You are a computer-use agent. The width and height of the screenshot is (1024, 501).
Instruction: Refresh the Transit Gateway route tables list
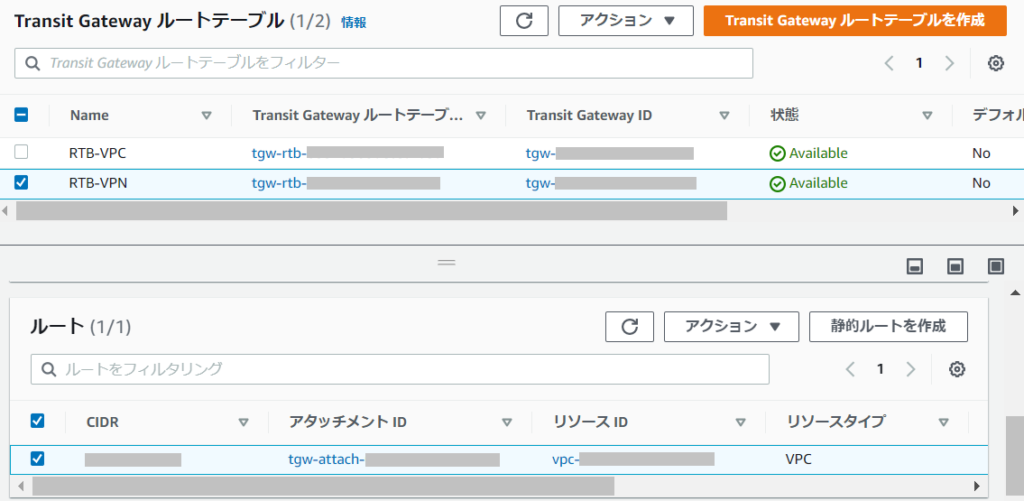point(524,21)
